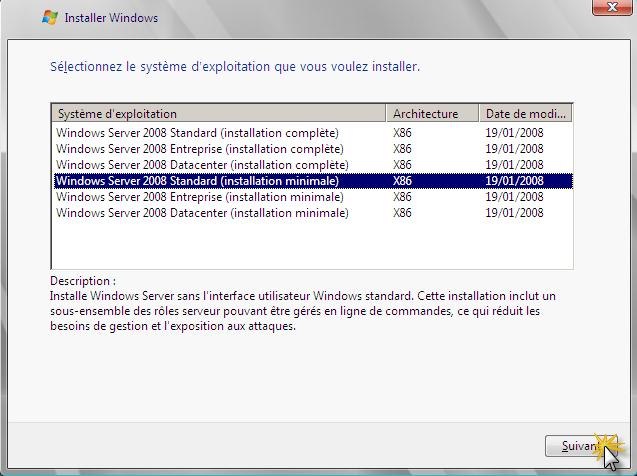Click 19/01/2008 date in Standard installation complète row
This screenshot has height=476, width=637.
pos(514,133)
